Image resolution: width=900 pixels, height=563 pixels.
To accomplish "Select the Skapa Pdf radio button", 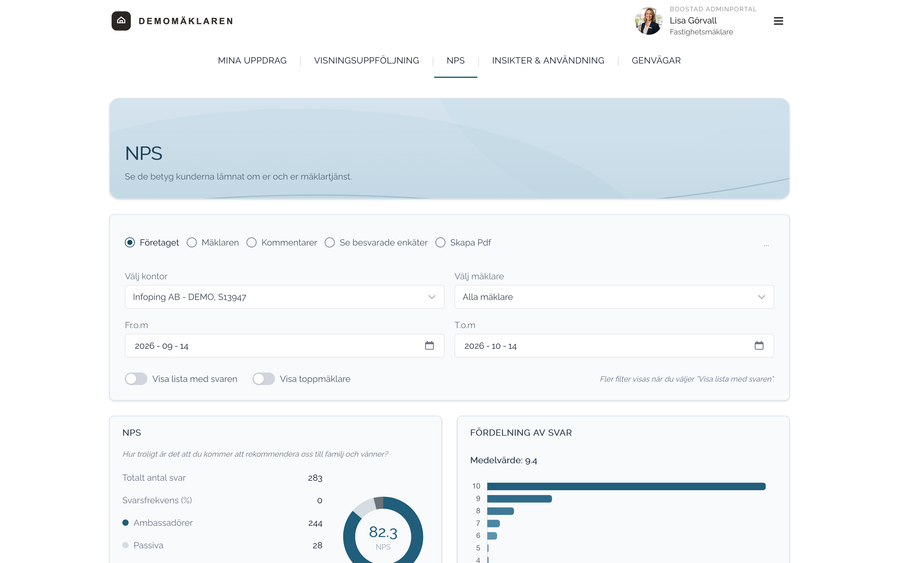I will pos(440,243).
